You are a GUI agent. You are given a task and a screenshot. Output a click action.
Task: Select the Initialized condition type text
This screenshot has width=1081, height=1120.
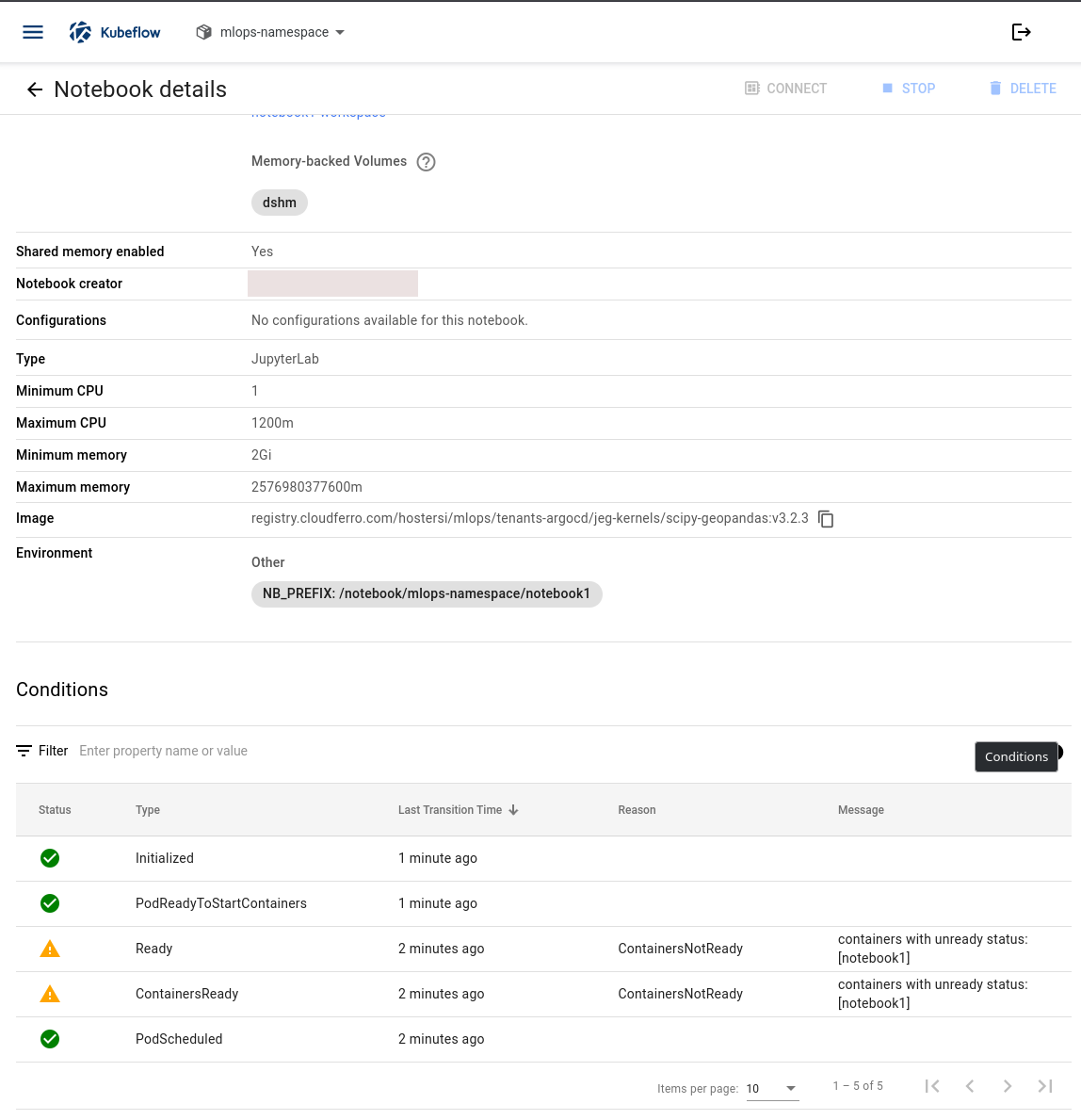(164, 858)
